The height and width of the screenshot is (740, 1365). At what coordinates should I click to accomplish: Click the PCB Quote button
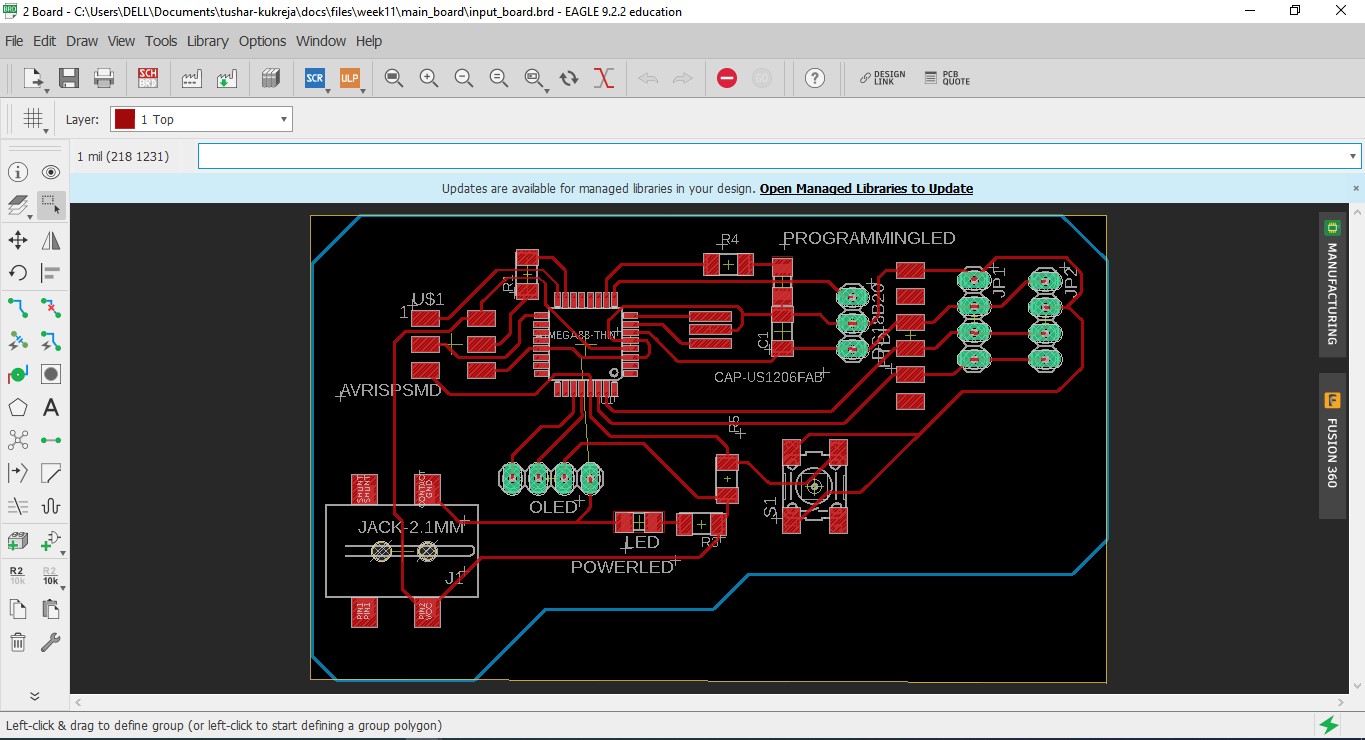[947, 78]
